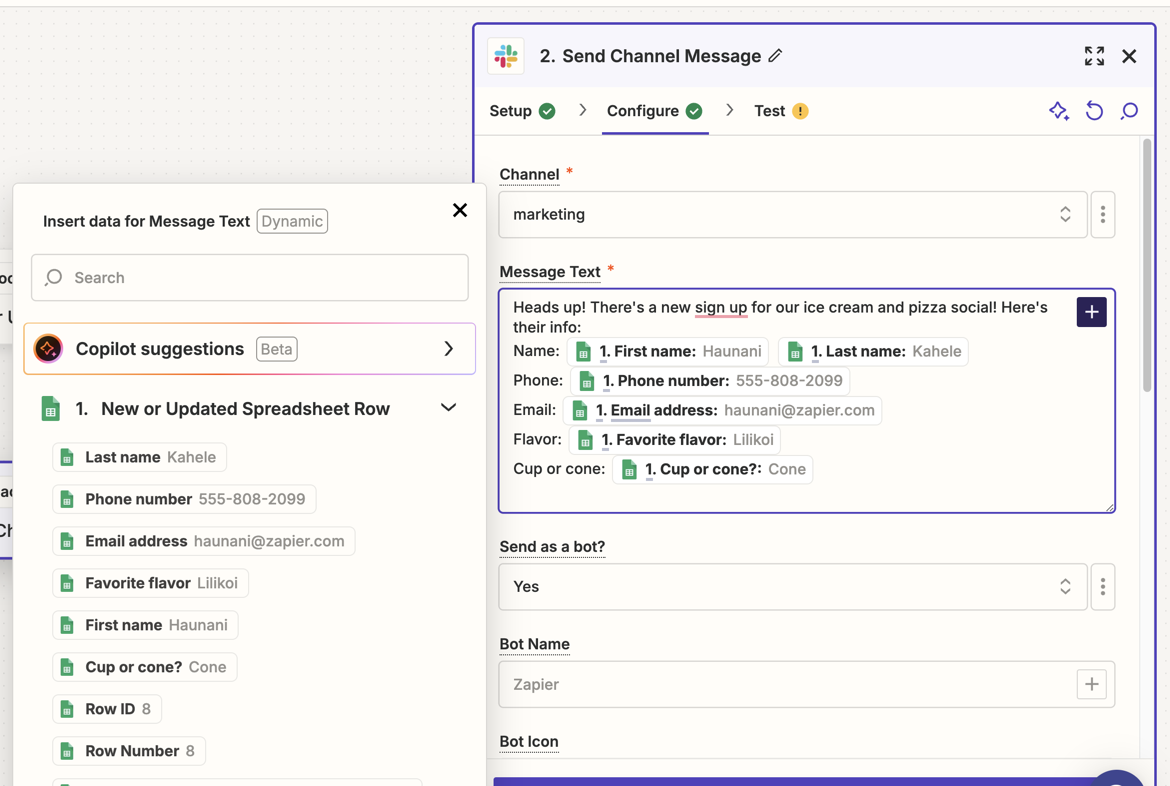Open the Copilot sparkle icon in the toolbar
This screenshot has height=786, width=1170.
pyautogui.click(x=1059, y=111)
